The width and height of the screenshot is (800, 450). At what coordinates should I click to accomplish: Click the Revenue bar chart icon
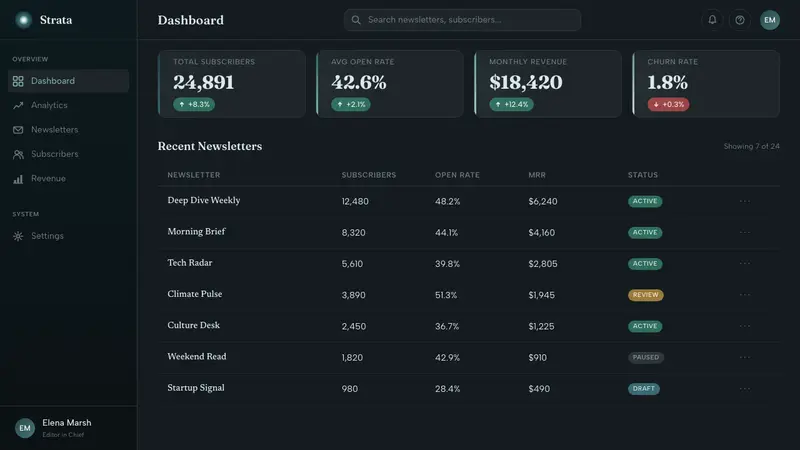pos(18,179)
